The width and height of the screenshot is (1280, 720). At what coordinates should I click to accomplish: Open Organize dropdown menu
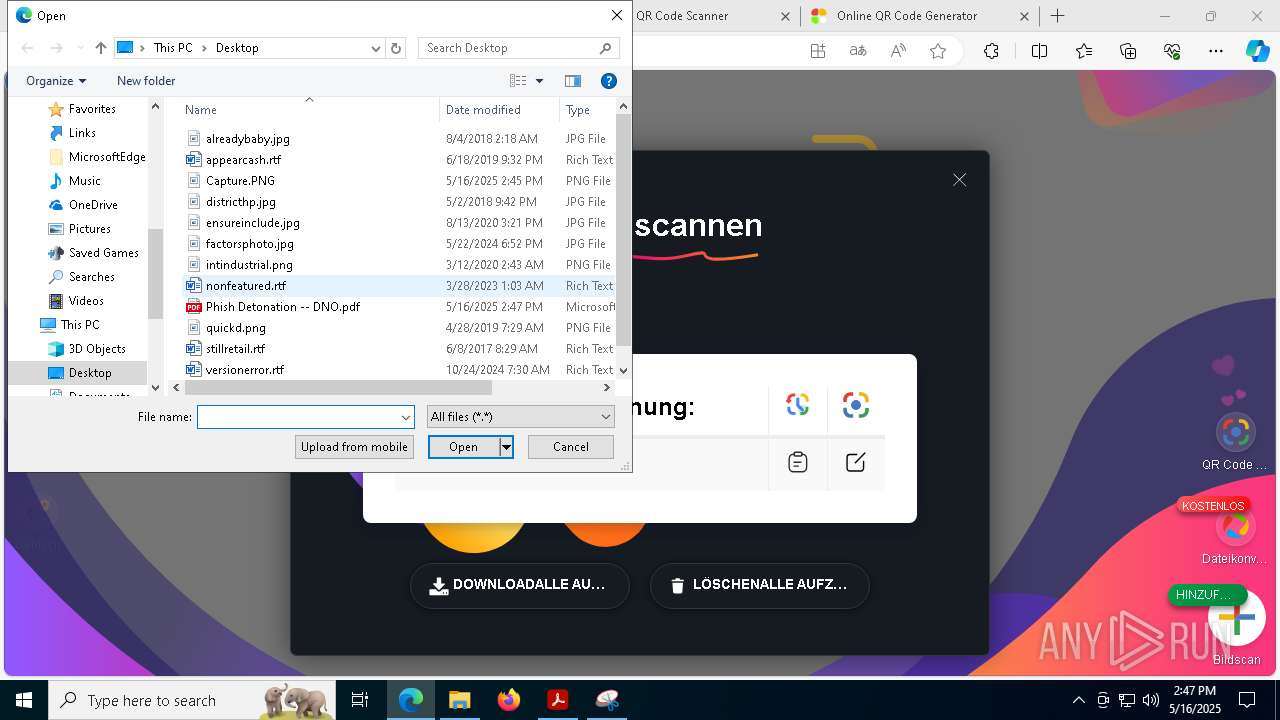pos(56,81)
